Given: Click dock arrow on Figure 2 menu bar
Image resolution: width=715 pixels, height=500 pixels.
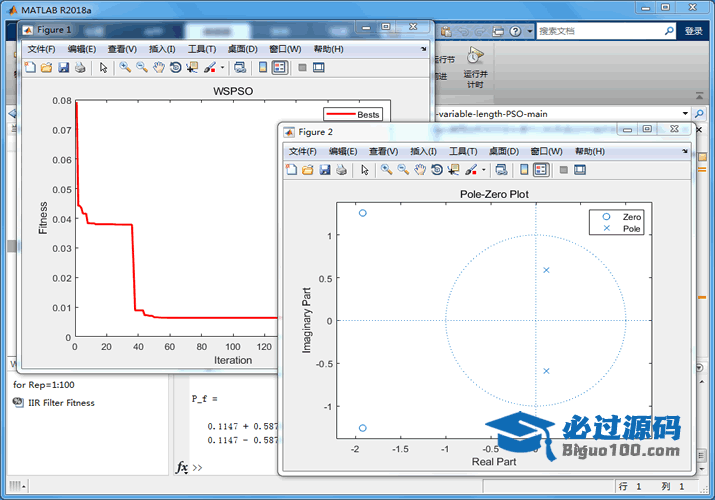Looking at the screenshot, I should coord(685,151).
